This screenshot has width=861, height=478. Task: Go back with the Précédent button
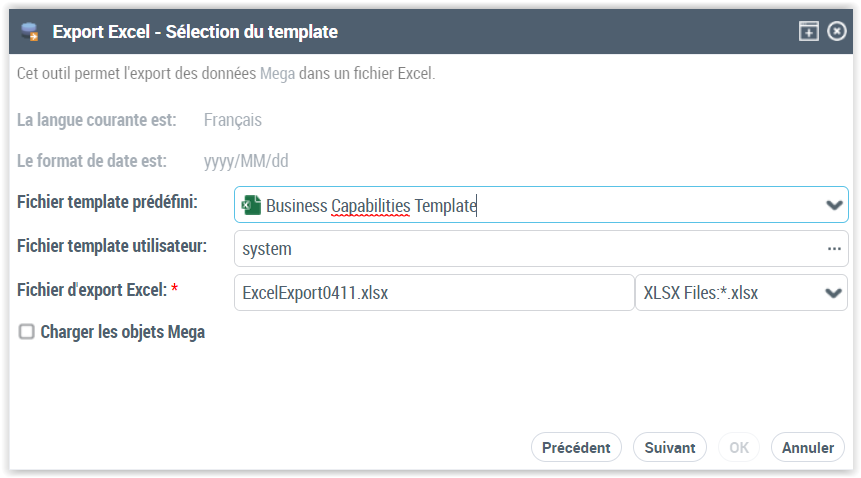click(576, 447)
